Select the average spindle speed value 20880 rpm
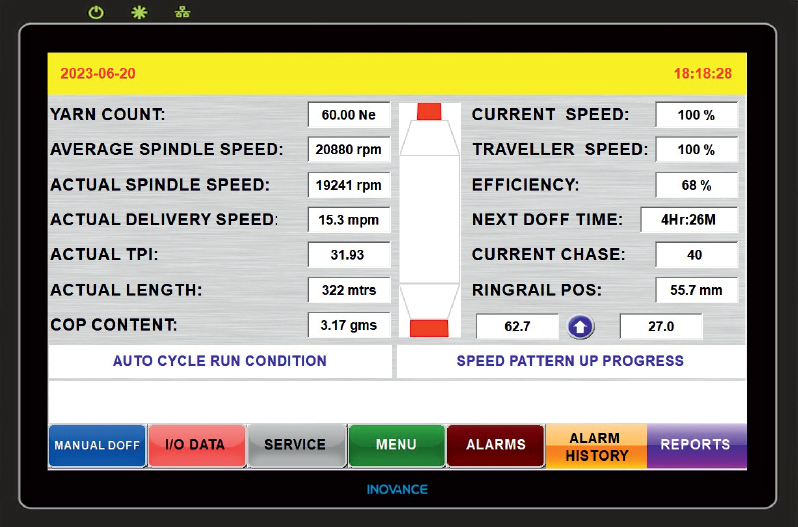The width and height of the screenshot is (798, 527). (349, 150)
